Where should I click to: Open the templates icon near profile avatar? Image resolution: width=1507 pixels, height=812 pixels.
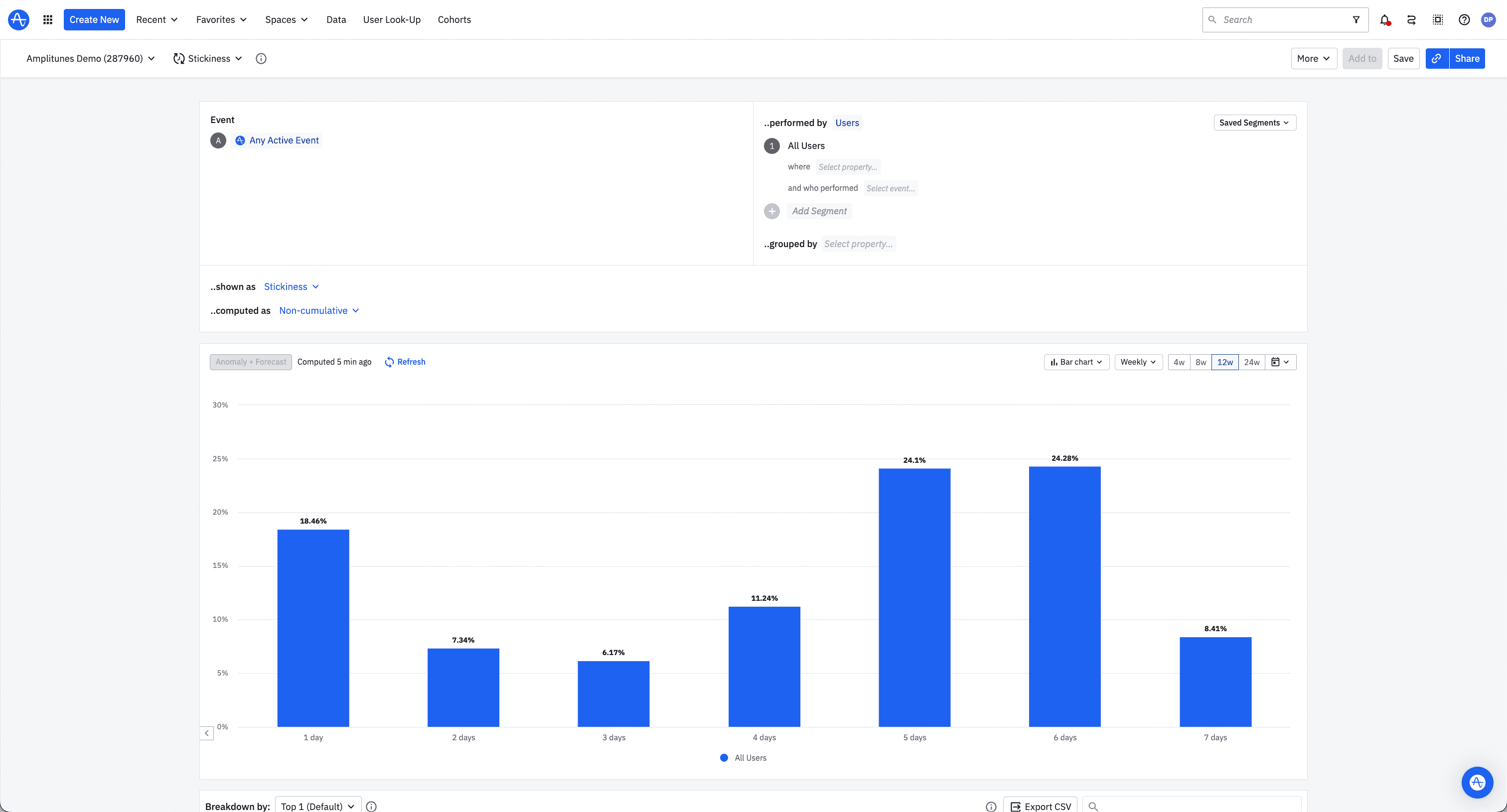[1437, 19]
